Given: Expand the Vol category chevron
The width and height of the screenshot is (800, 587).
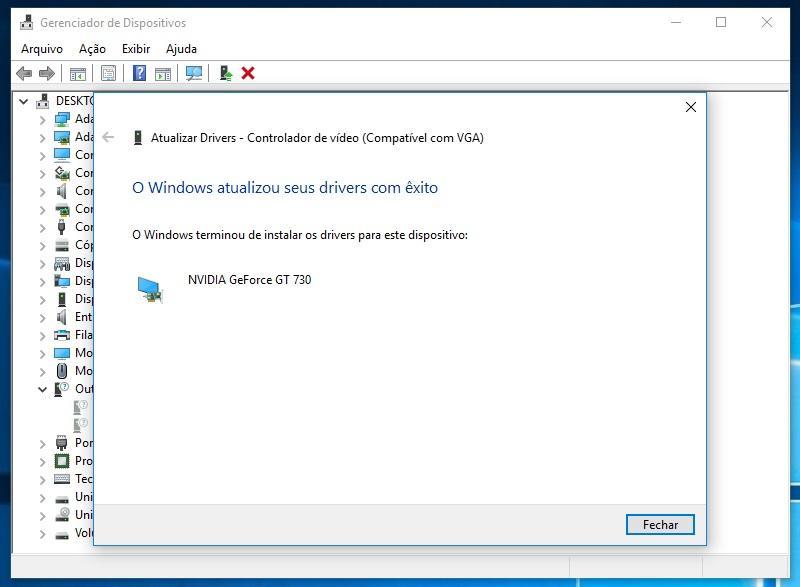Looking at the screenshot, I should click(x=42, y=533).
